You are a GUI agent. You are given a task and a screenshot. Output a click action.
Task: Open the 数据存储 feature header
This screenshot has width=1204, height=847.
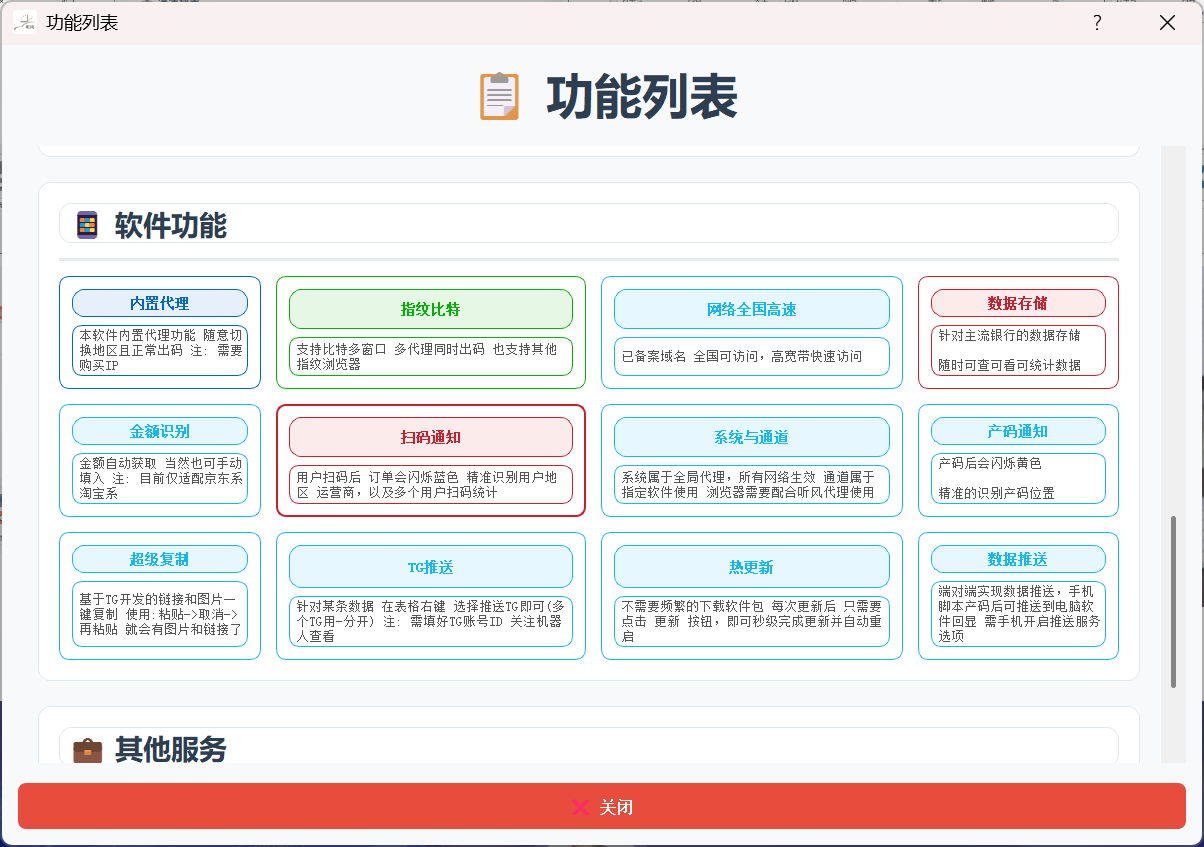(1017, 303)
